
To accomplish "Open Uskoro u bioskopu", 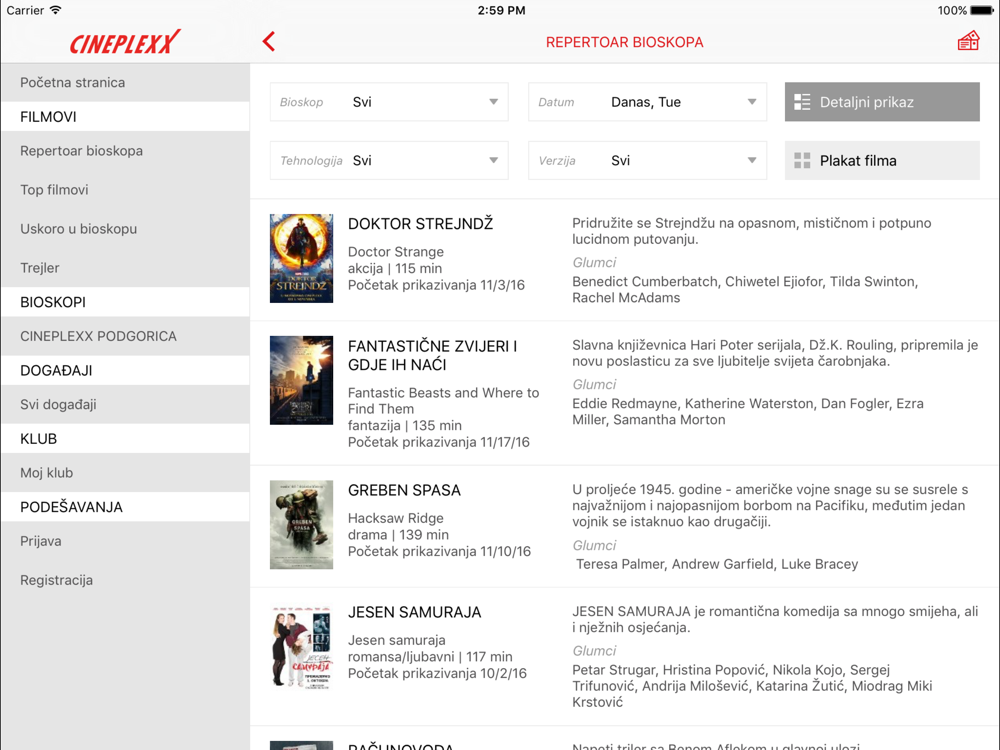I will [125, 229].
